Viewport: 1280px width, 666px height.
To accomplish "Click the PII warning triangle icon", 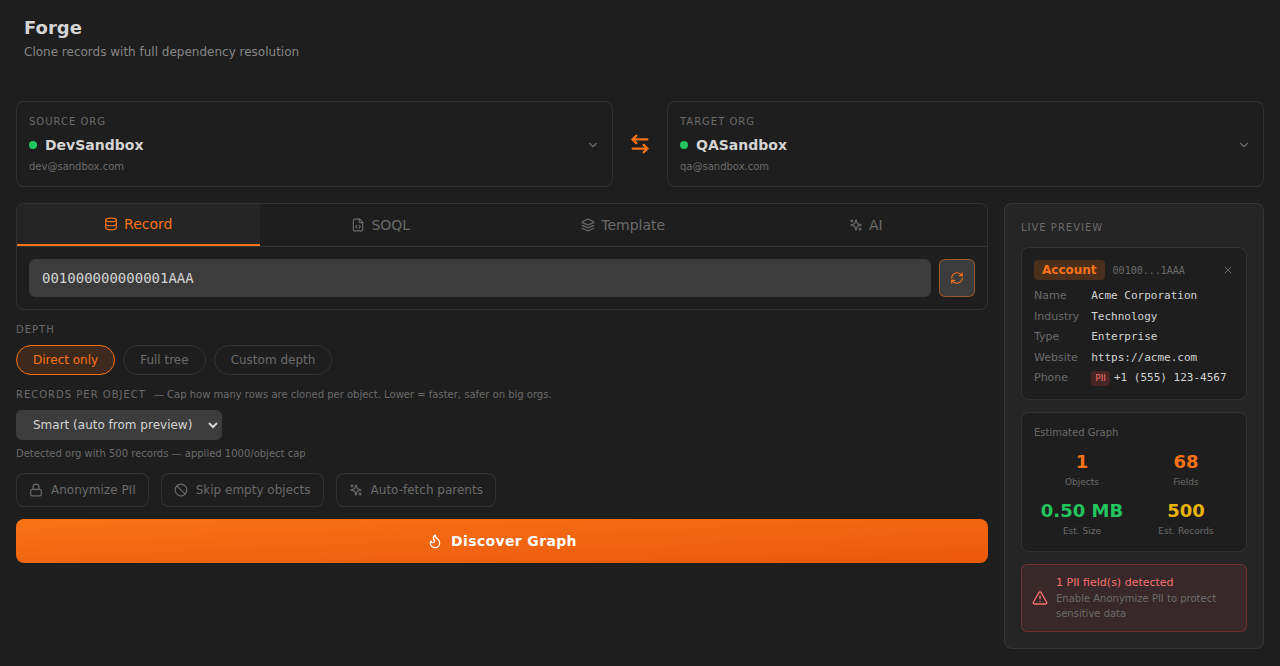I will click(x=1040, y=598).
